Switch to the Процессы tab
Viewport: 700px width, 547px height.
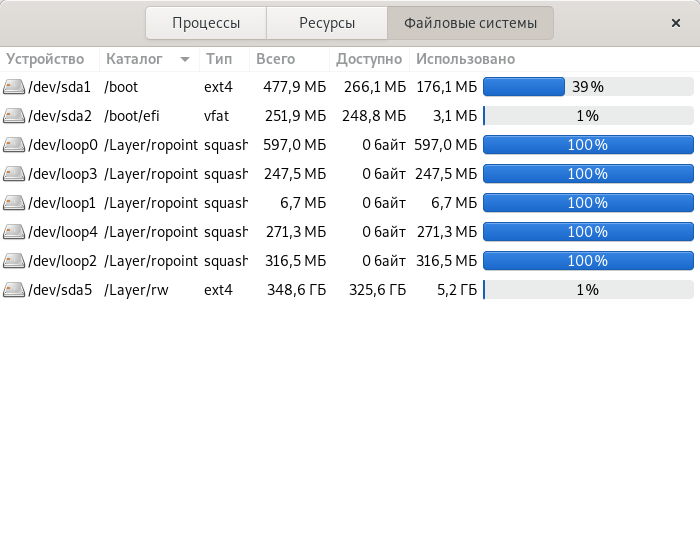pyautogui.click(x=205, y=23)
